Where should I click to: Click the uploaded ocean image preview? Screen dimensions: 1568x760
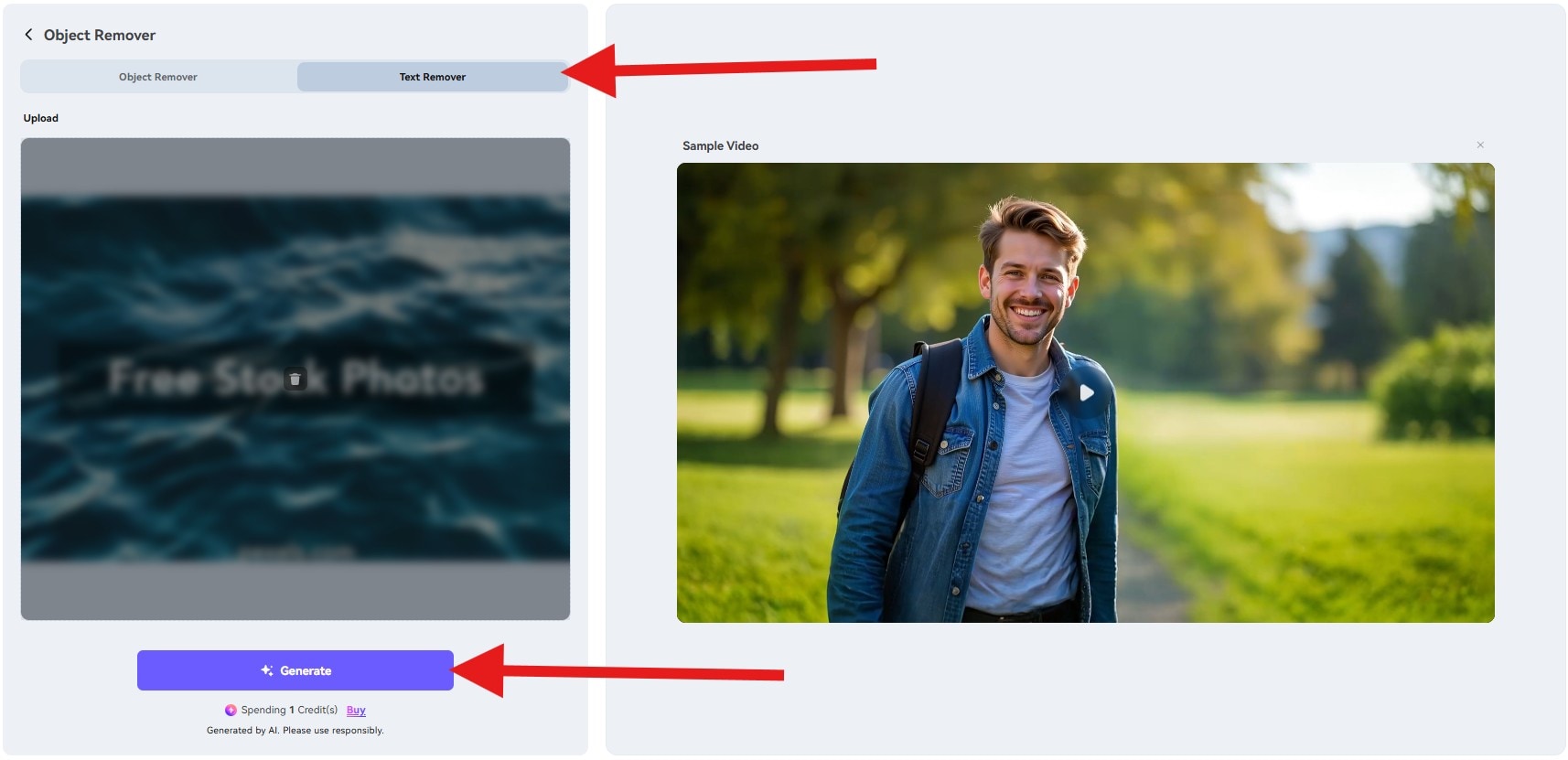[295, 379]
